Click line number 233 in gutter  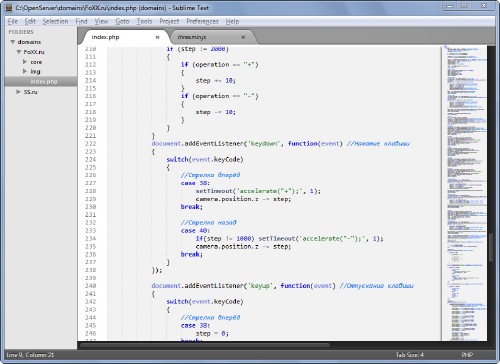(x=90, y=231)
